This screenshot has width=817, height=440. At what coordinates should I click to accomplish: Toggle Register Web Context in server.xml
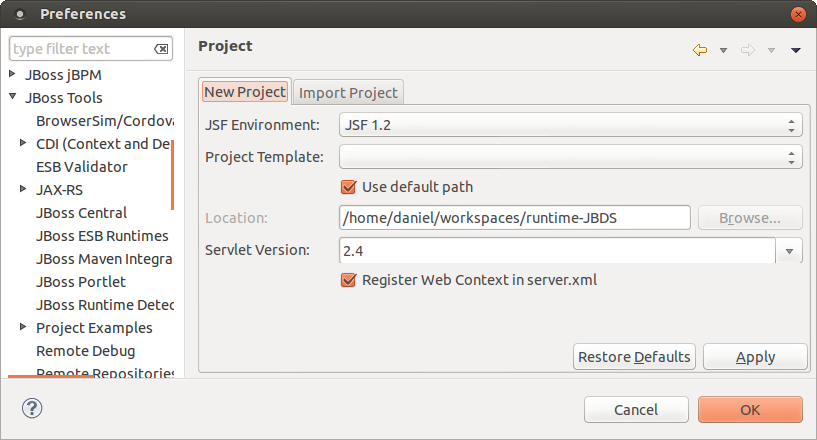[x=349, y=280]
